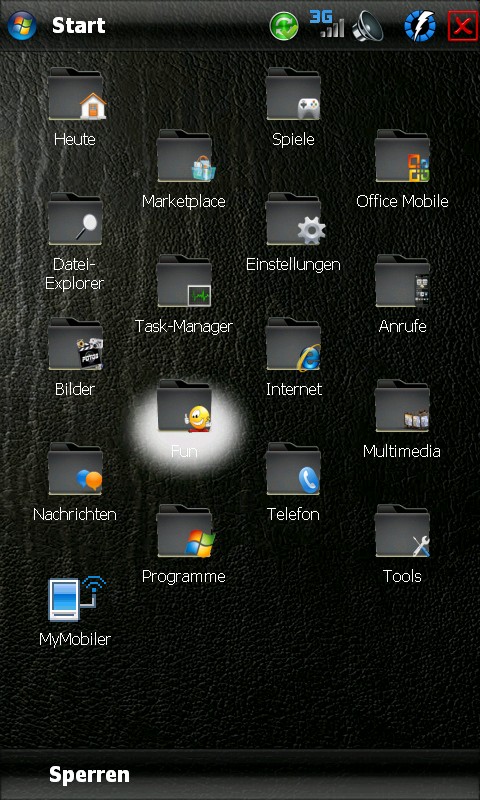This screenshot has height=800, width=480.
Task: Click the Windows Start flag
Action: click(x=22, y=25)
